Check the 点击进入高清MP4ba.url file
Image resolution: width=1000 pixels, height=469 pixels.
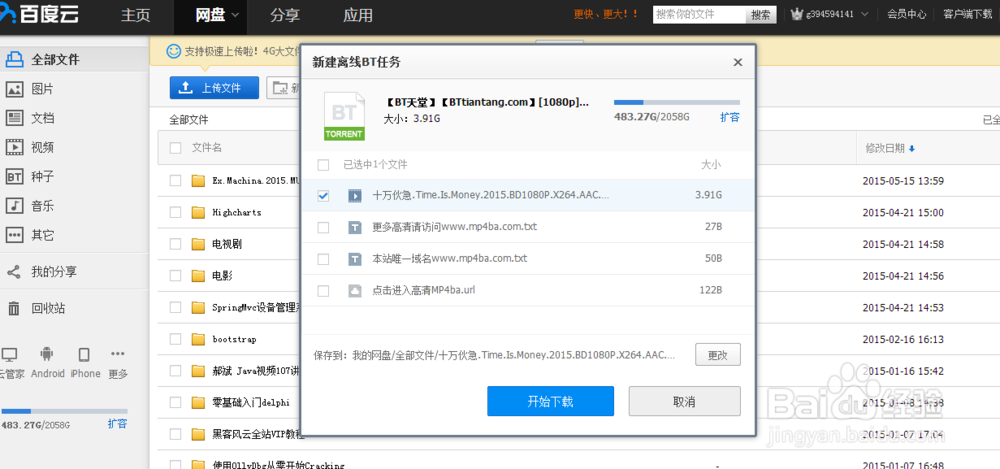coord(323,291)
